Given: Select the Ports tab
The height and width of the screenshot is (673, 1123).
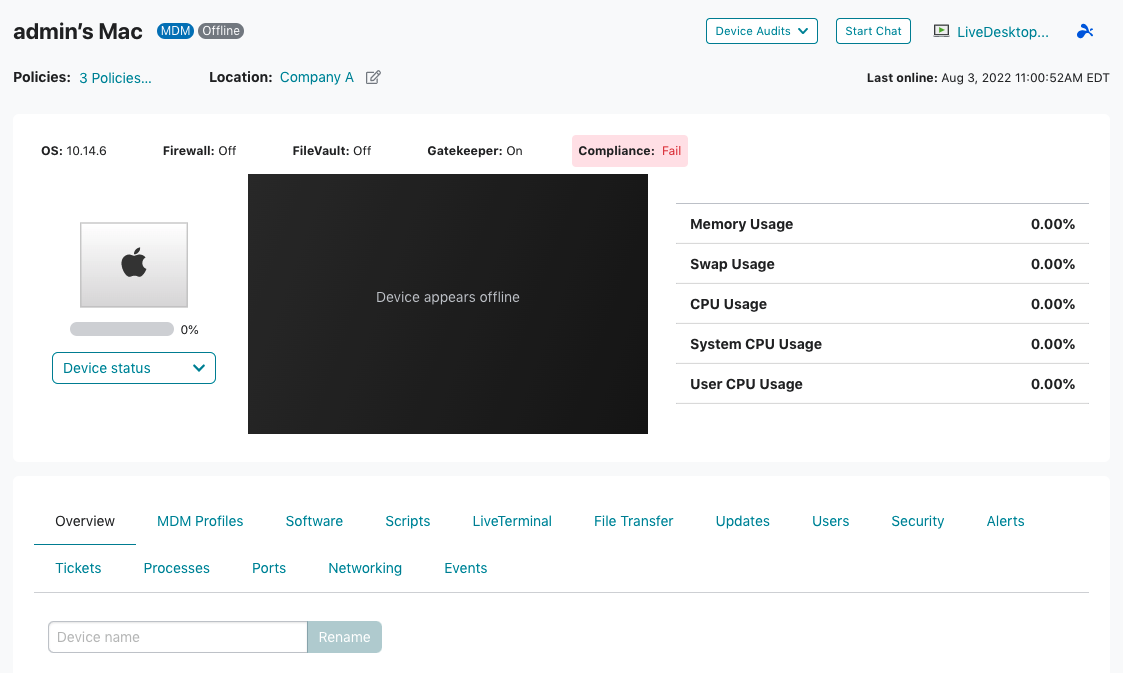Looking at the screenshot, I should pos(269,568).
